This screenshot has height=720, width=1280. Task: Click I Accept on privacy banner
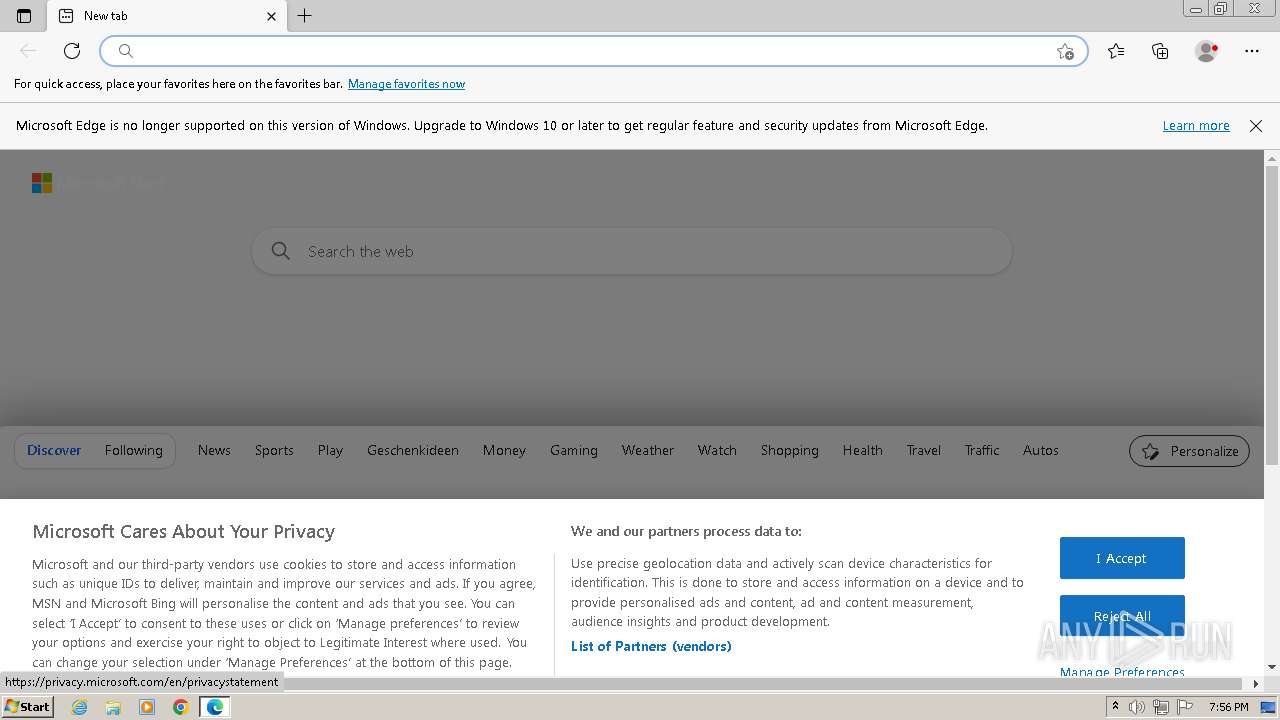point(1122,558)
